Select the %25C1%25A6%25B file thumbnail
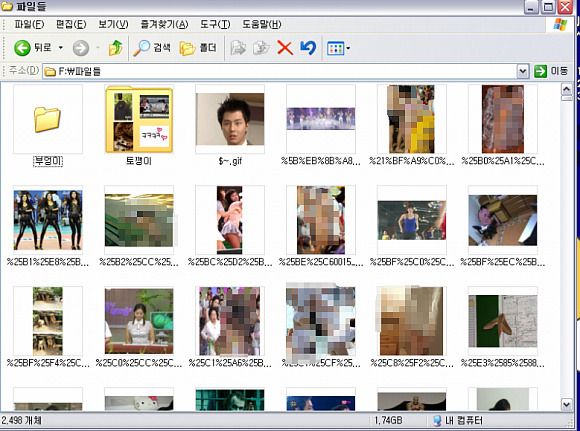 (230, 321)
